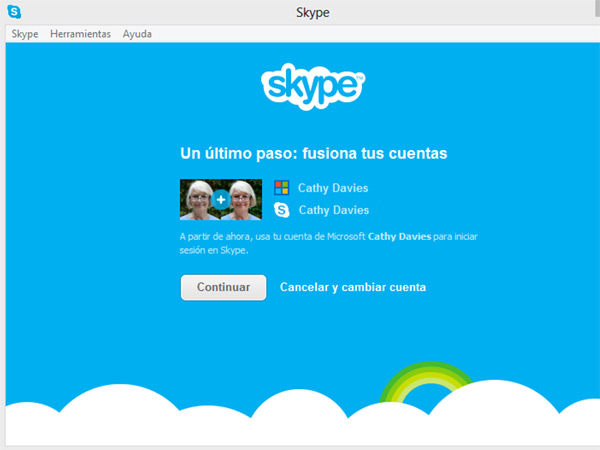Open the Herramientas menu
Screen dimensions: 600x450
[80, 34]
